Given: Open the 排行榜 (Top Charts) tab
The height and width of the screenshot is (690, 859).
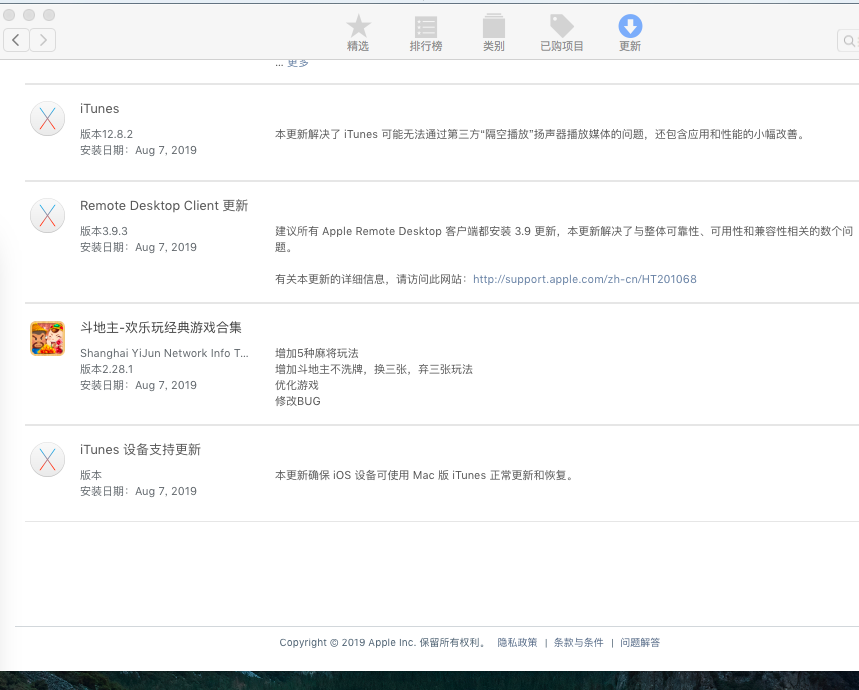Looking at the screenshot, I should tap(426, 33).
